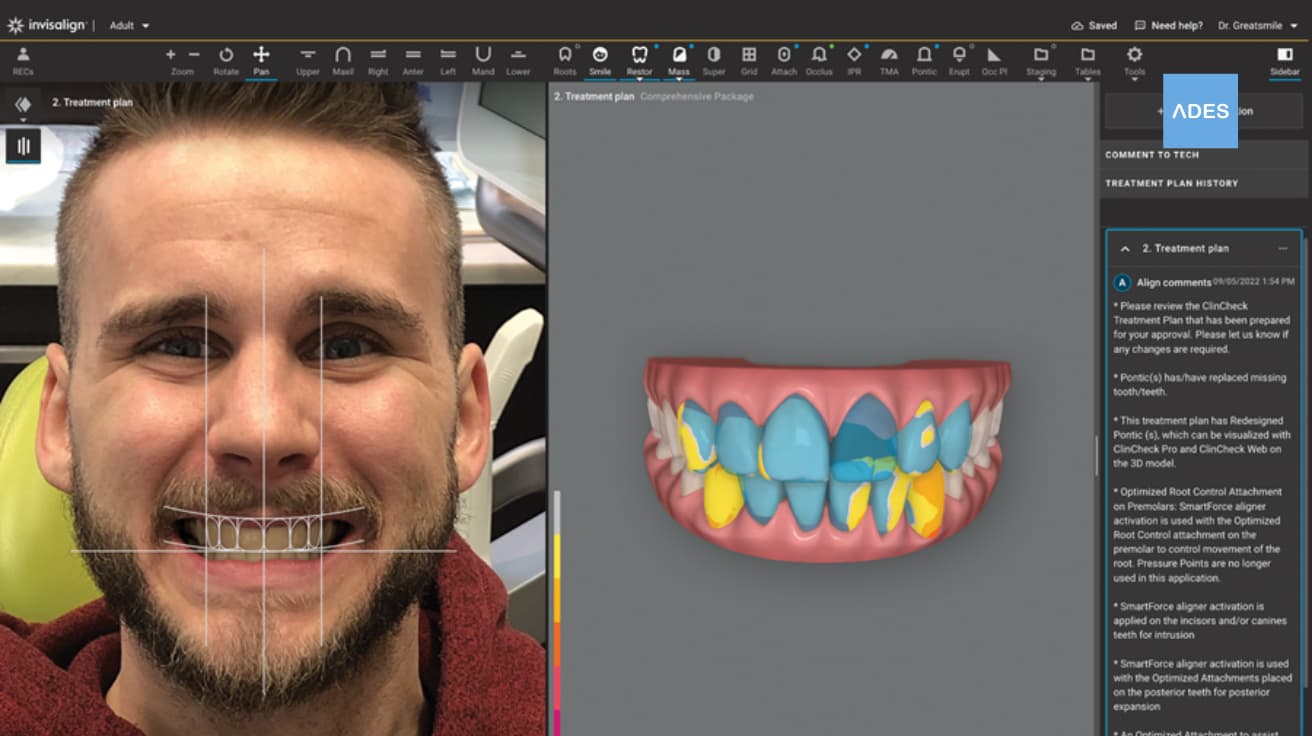The image size is (1312, 736).
Task: Open the Adult patient type dropdown
Action: (x=129, y=25)
